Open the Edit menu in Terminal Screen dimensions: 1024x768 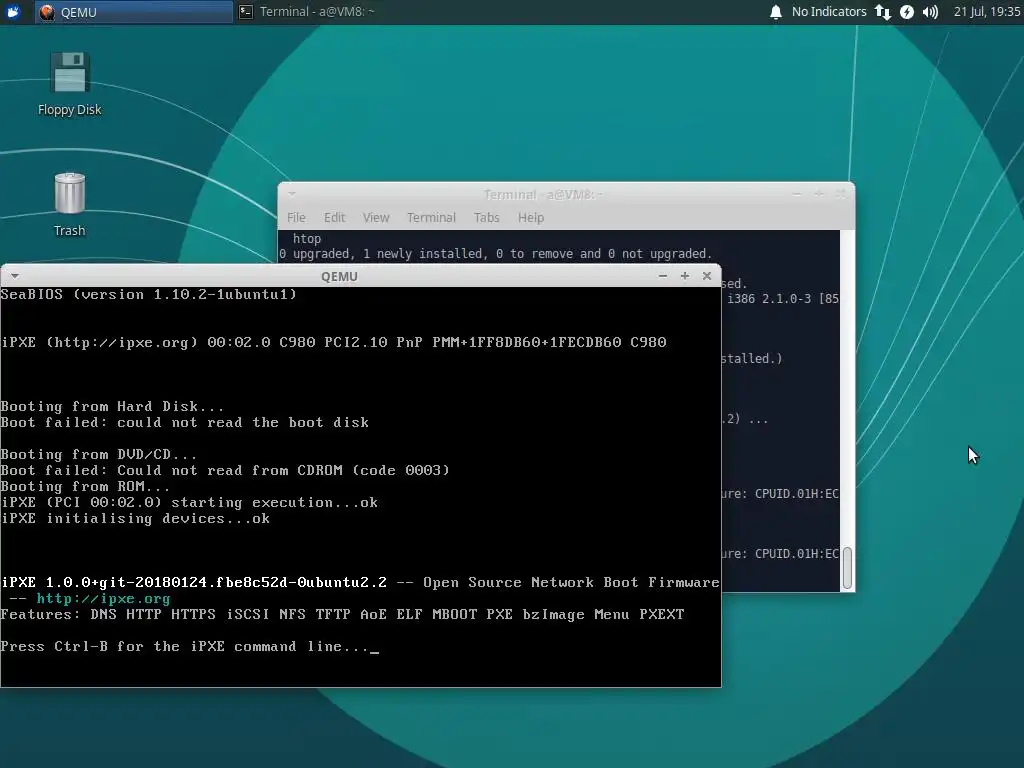334,217
